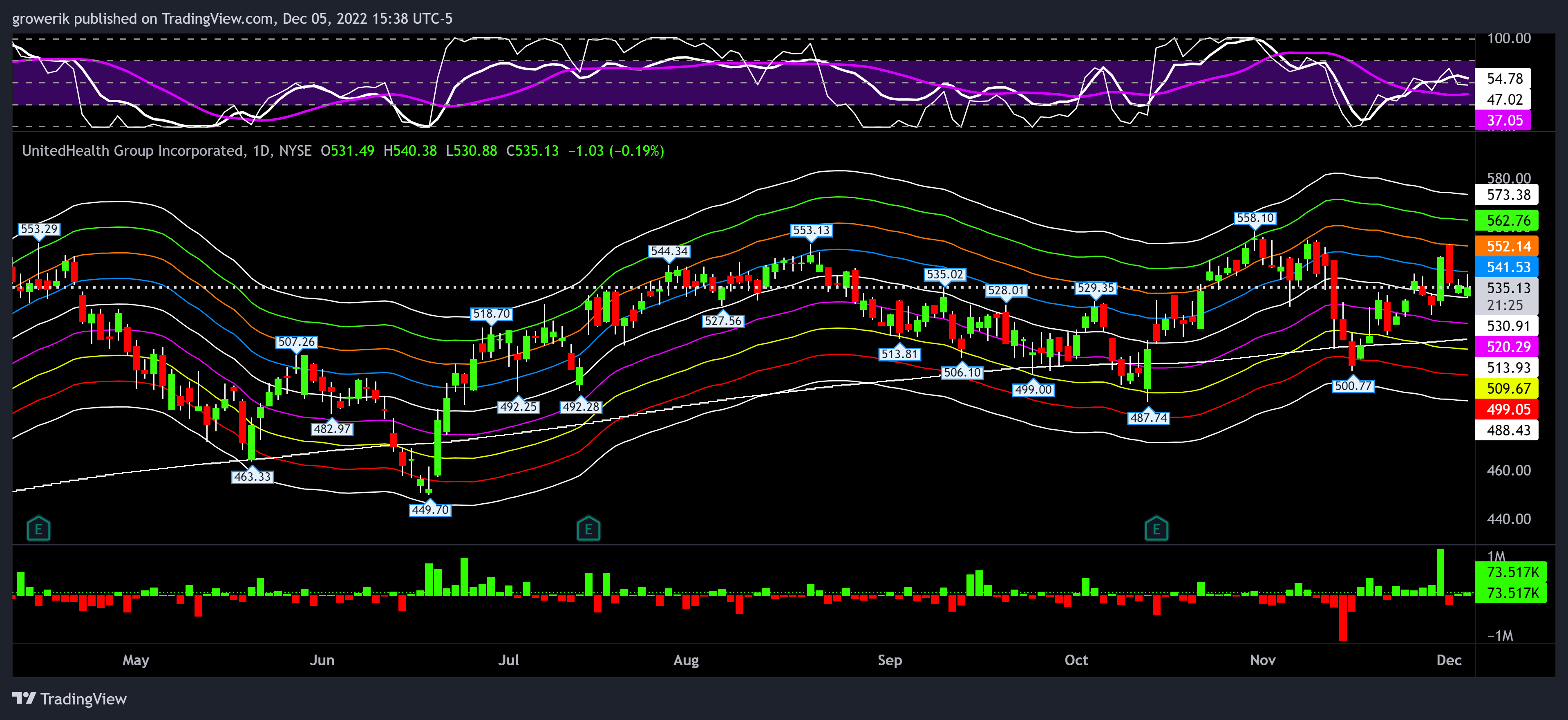Viewport: 1568px width, 720px height.
Task: Click the 100.00 oscillator axis label
Action: [1508, 38]
